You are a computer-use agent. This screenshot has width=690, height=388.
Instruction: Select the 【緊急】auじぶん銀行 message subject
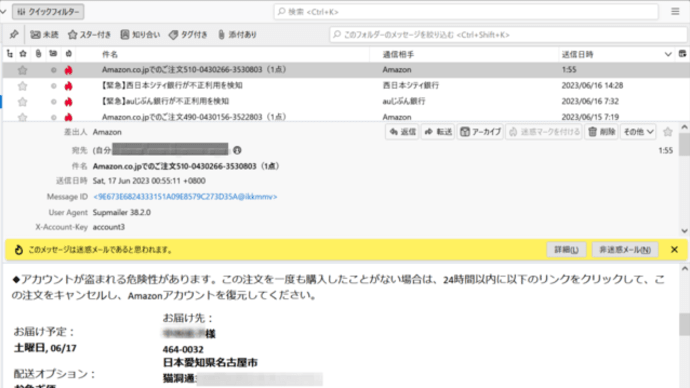(x=165, y=101)
